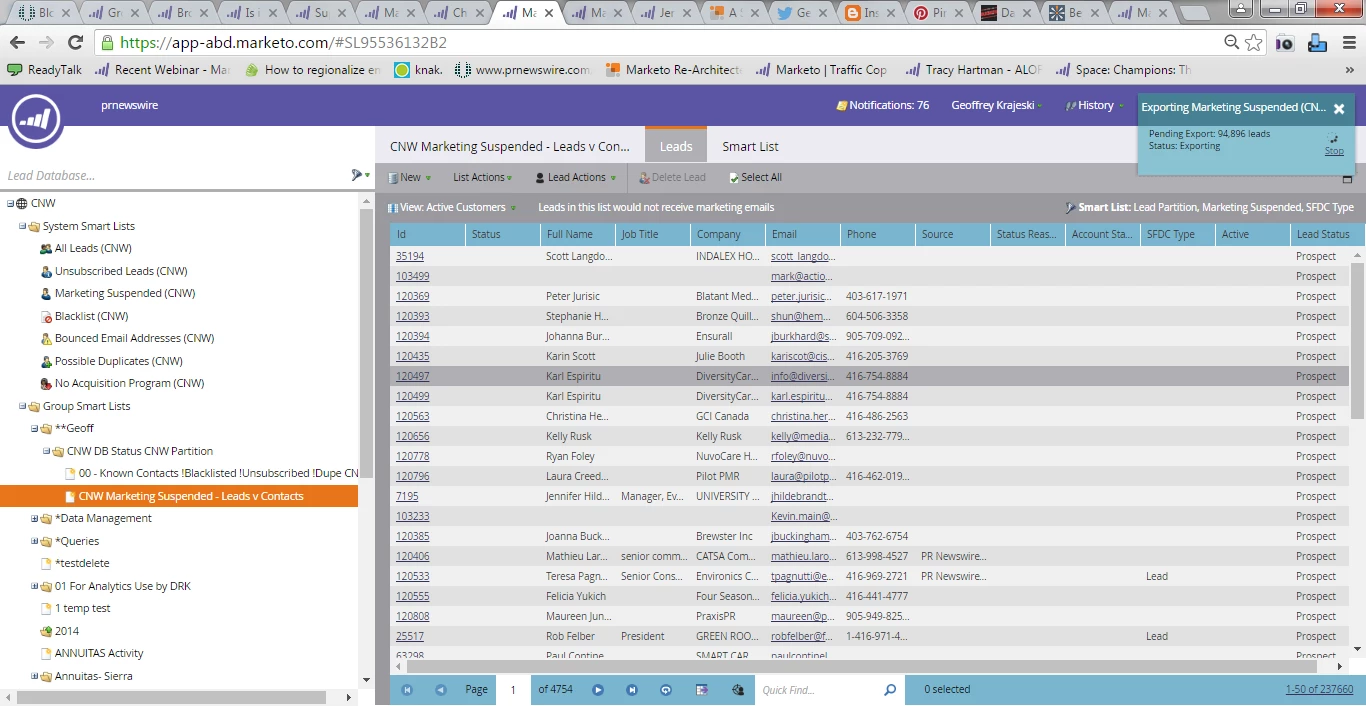
Task: Bookmark this page with the star icon
Action: point(1254,43)
